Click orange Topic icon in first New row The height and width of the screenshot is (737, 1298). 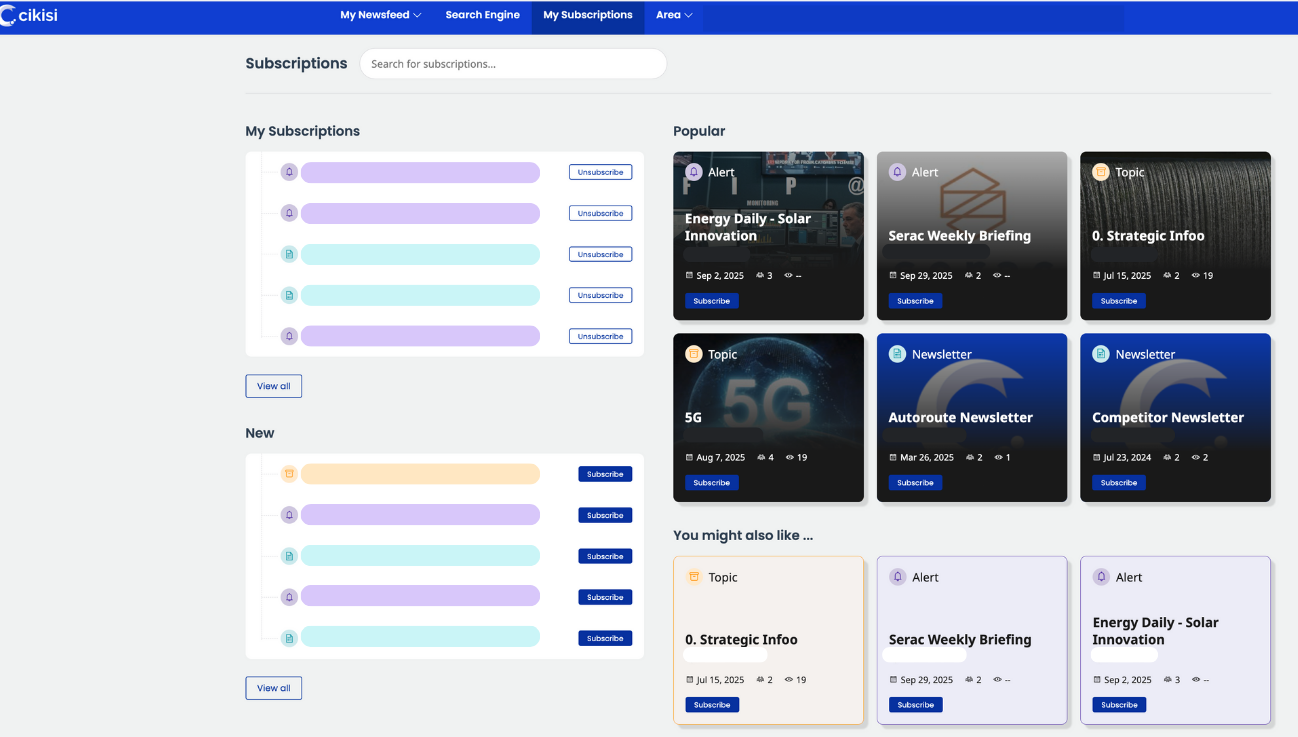[289, 474]
